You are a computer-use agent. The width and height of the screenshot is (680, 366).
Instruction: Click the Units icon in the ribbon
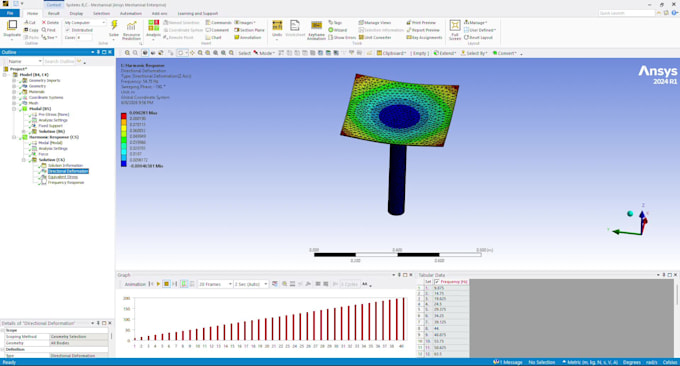pos(277,26)
